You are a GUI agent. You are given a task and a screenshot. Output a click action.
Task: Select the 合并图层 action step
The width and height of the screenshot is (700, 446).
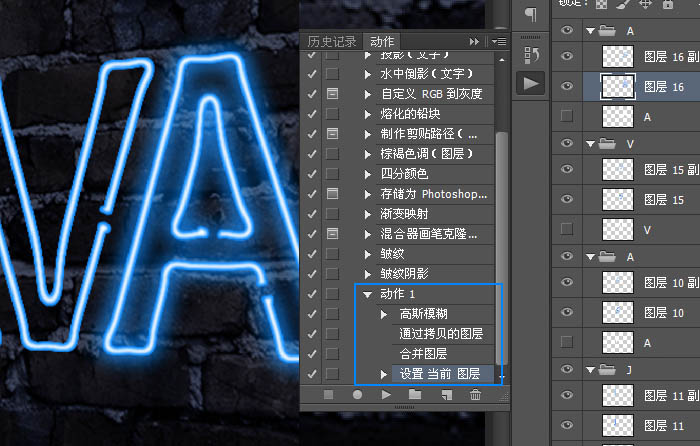pyautogui.click(x=422, y=353)
